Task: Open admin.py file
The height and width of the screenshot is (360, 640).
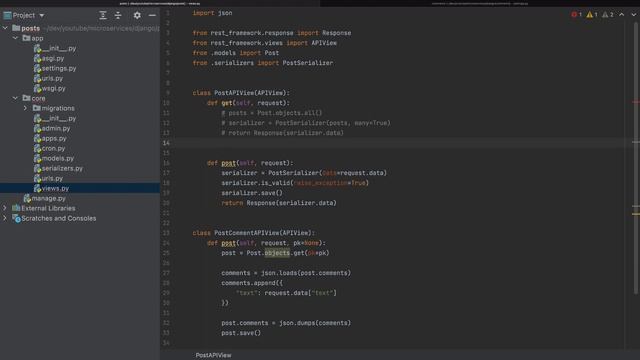Action: point(52,128)
